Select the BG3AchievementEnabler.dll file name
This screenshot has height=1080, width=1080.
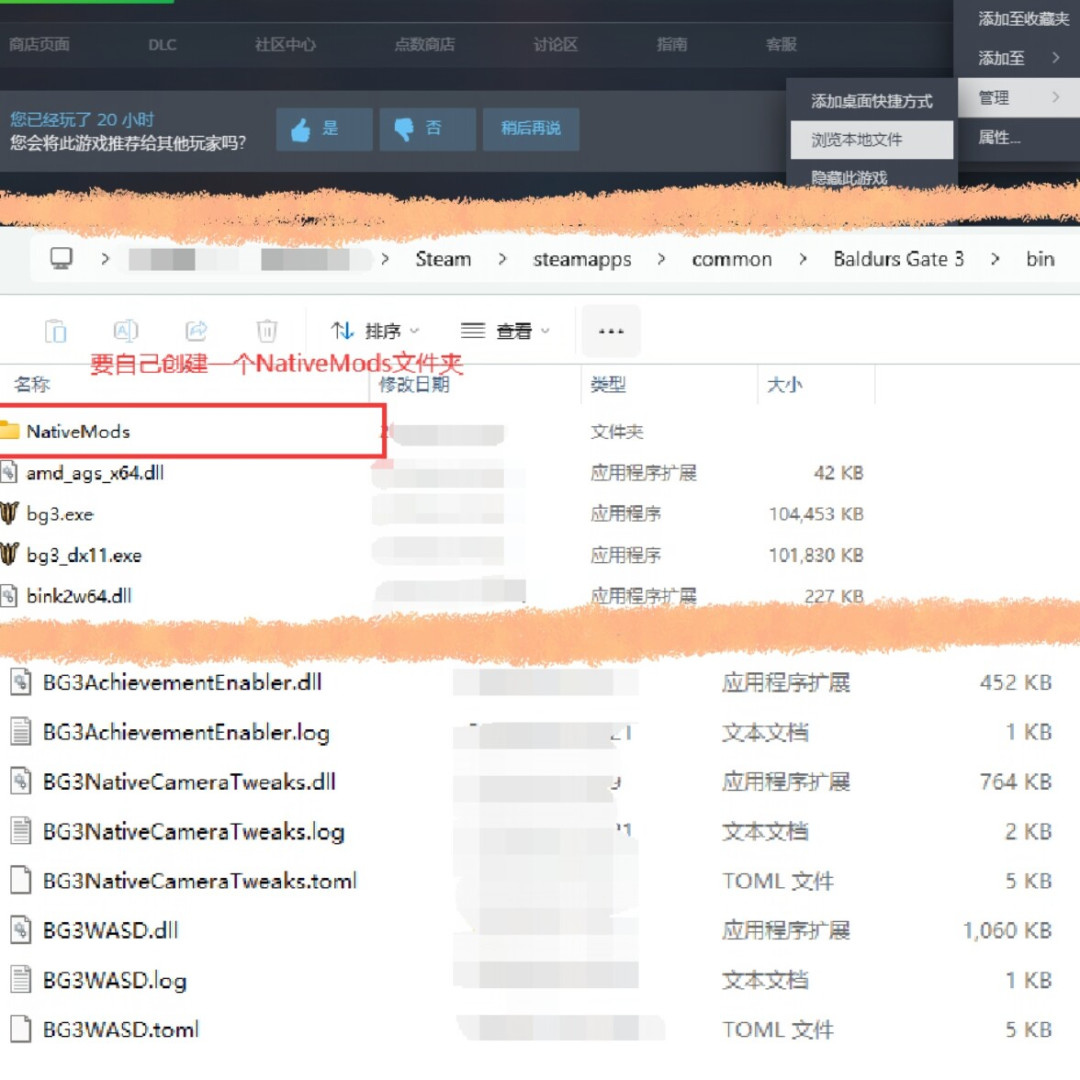182,683
